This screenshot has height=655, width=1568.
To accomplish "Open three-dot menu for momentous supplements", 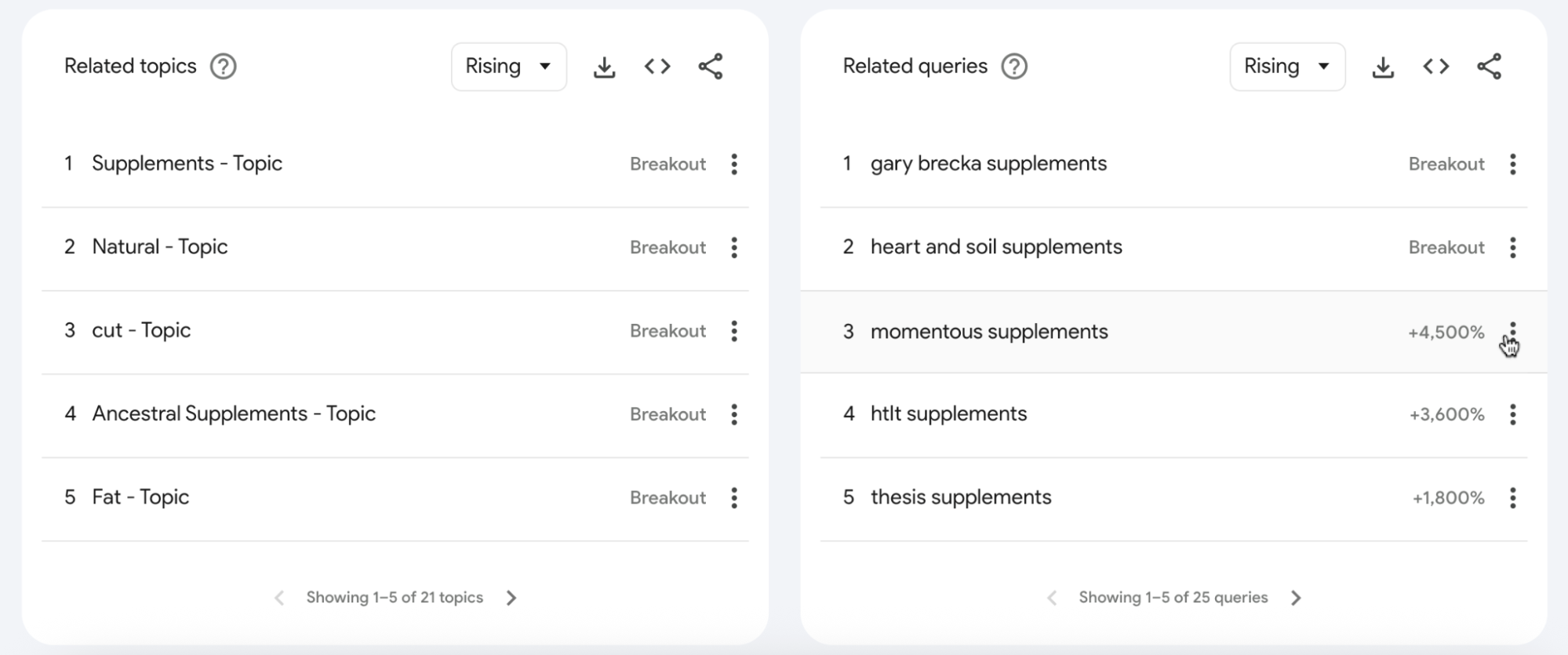I will (x=1512, y=332).
